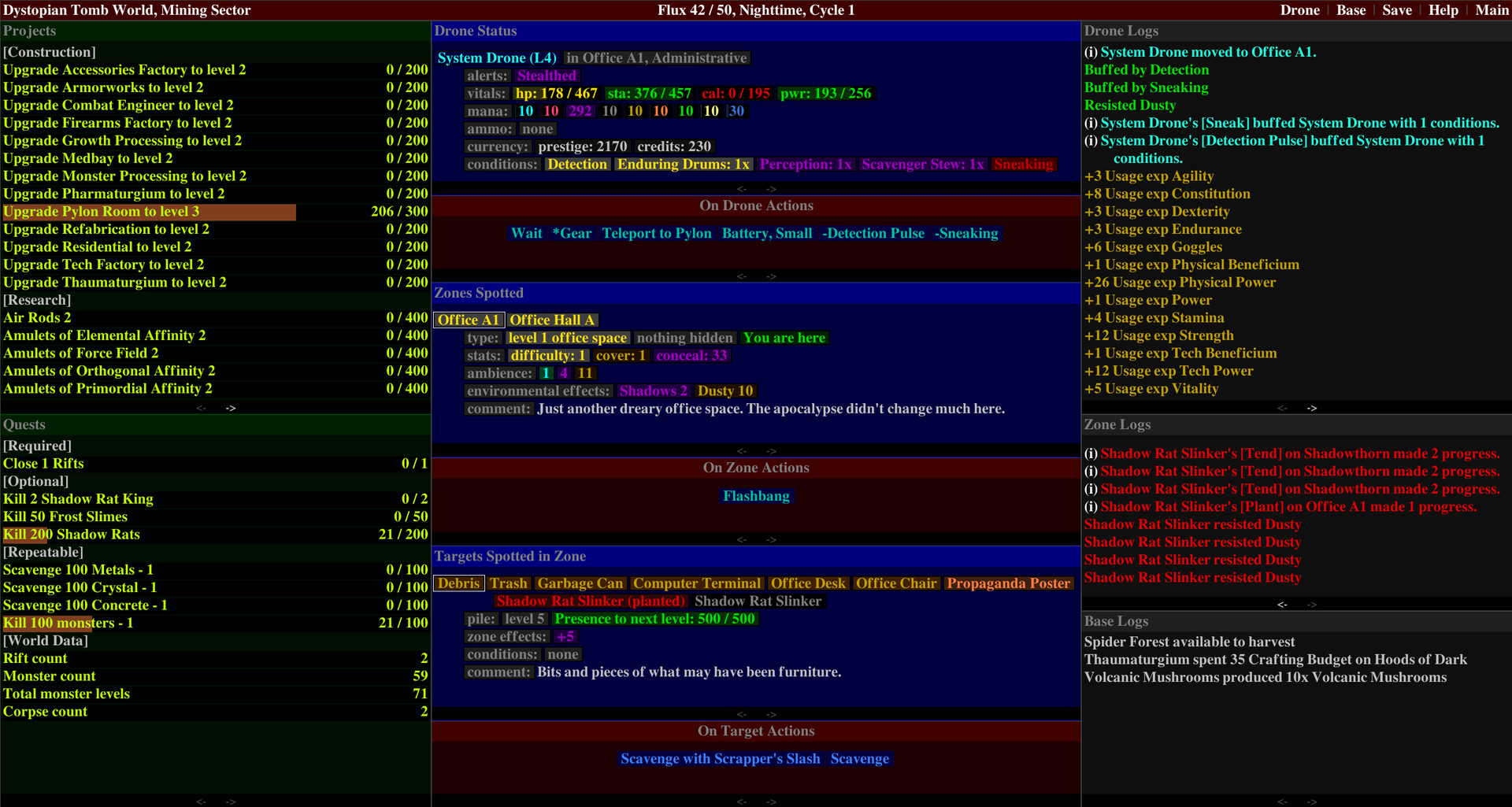Image resolution: width=1512 pixels, height=807 pixels.
Task: Go to next page of Drone Logs
Action: coord(1312,408)
